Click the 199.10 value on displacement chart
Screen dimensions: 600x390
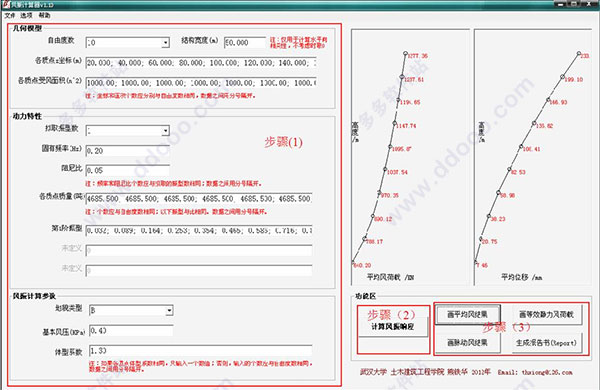pos(574,80)
